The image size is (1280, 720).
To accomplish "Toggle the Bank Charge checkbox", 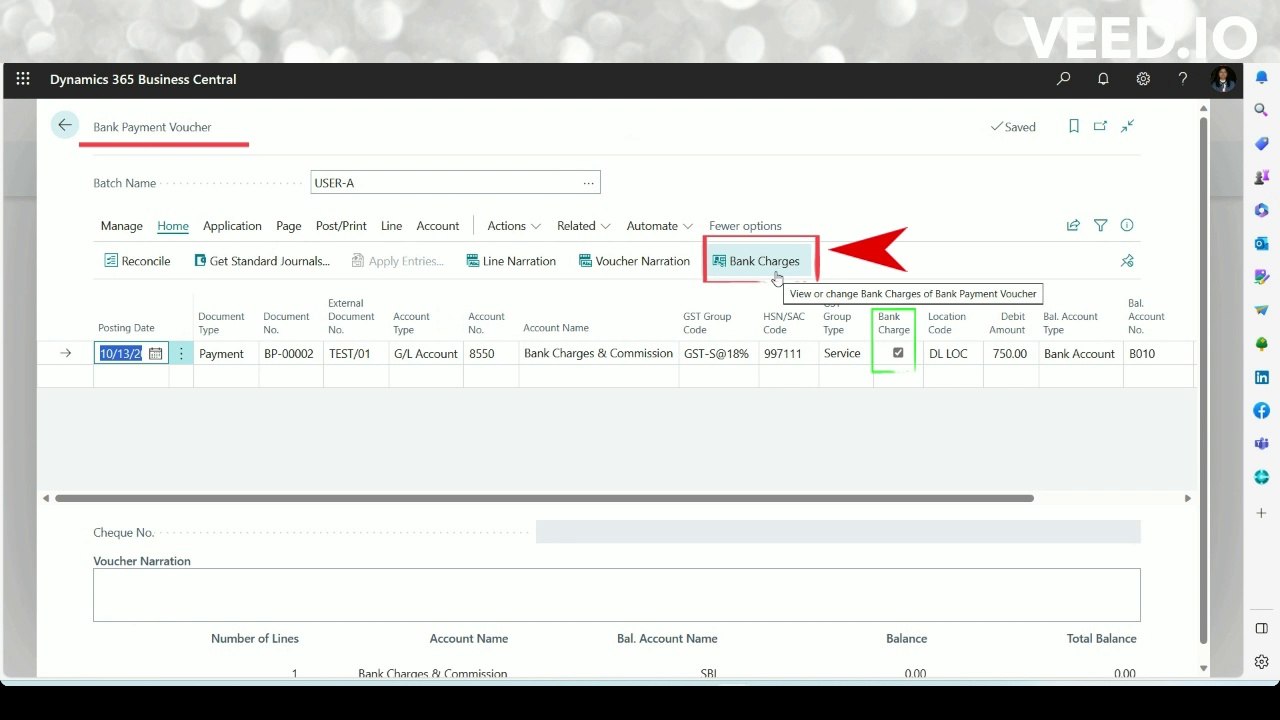I will pos(898,353).
